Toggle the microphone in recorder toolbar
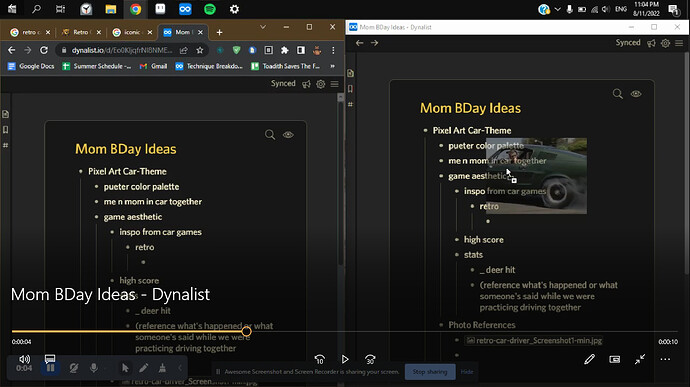Viewport: 690px width, 387px height. tap(94, 368)
